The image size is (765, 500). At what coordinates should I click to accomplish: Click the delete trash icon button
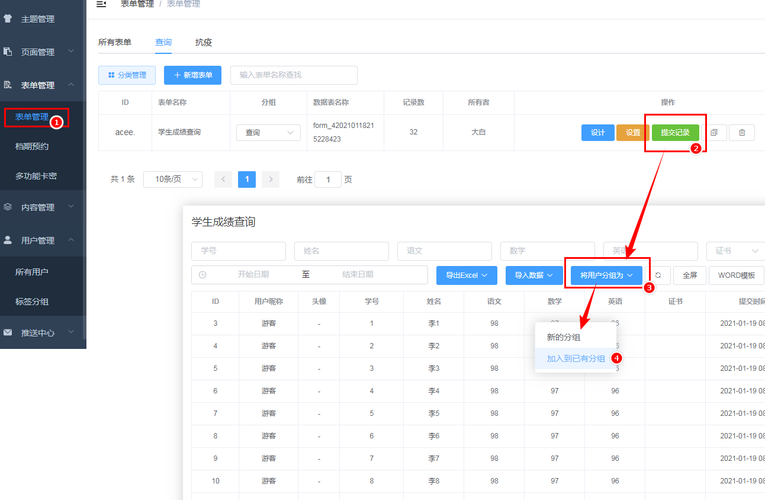742,133
